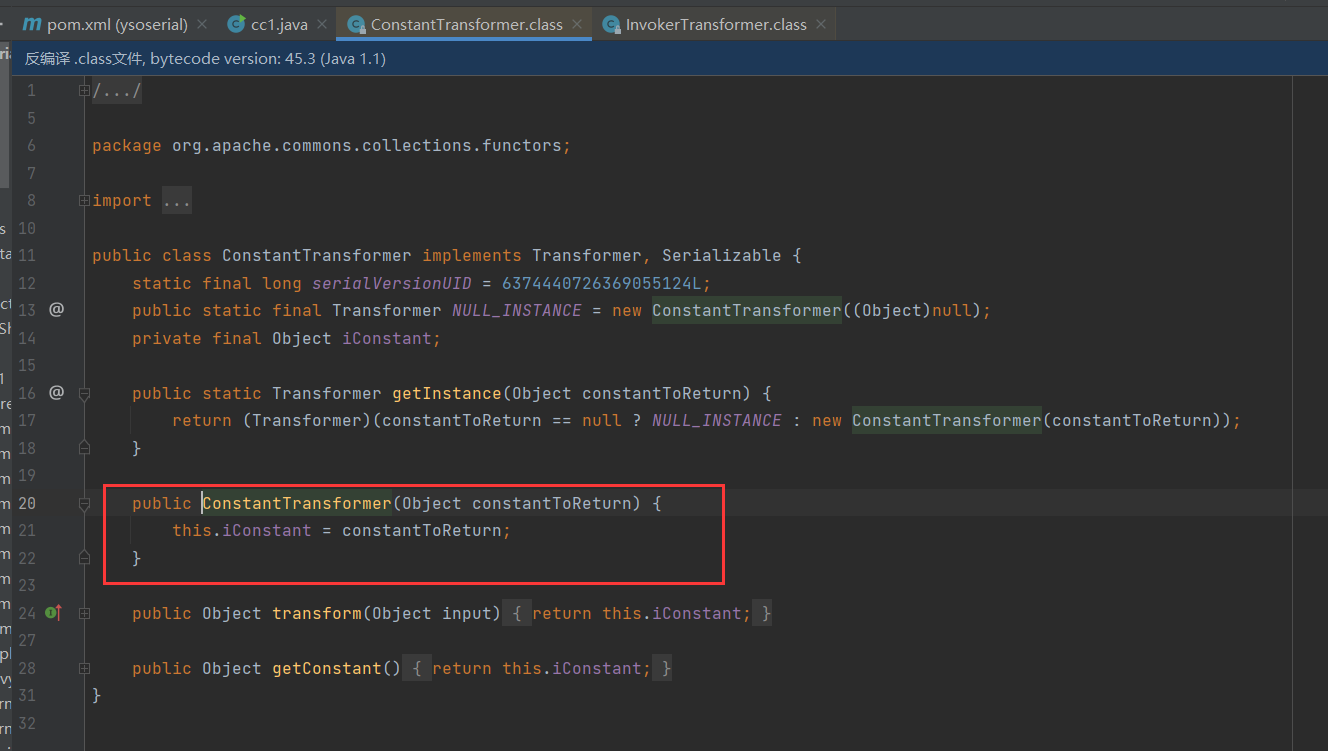Click the package name org.apache.commons.collections.functors
This screenshot has height=751, width=1328.
(366, 146)
